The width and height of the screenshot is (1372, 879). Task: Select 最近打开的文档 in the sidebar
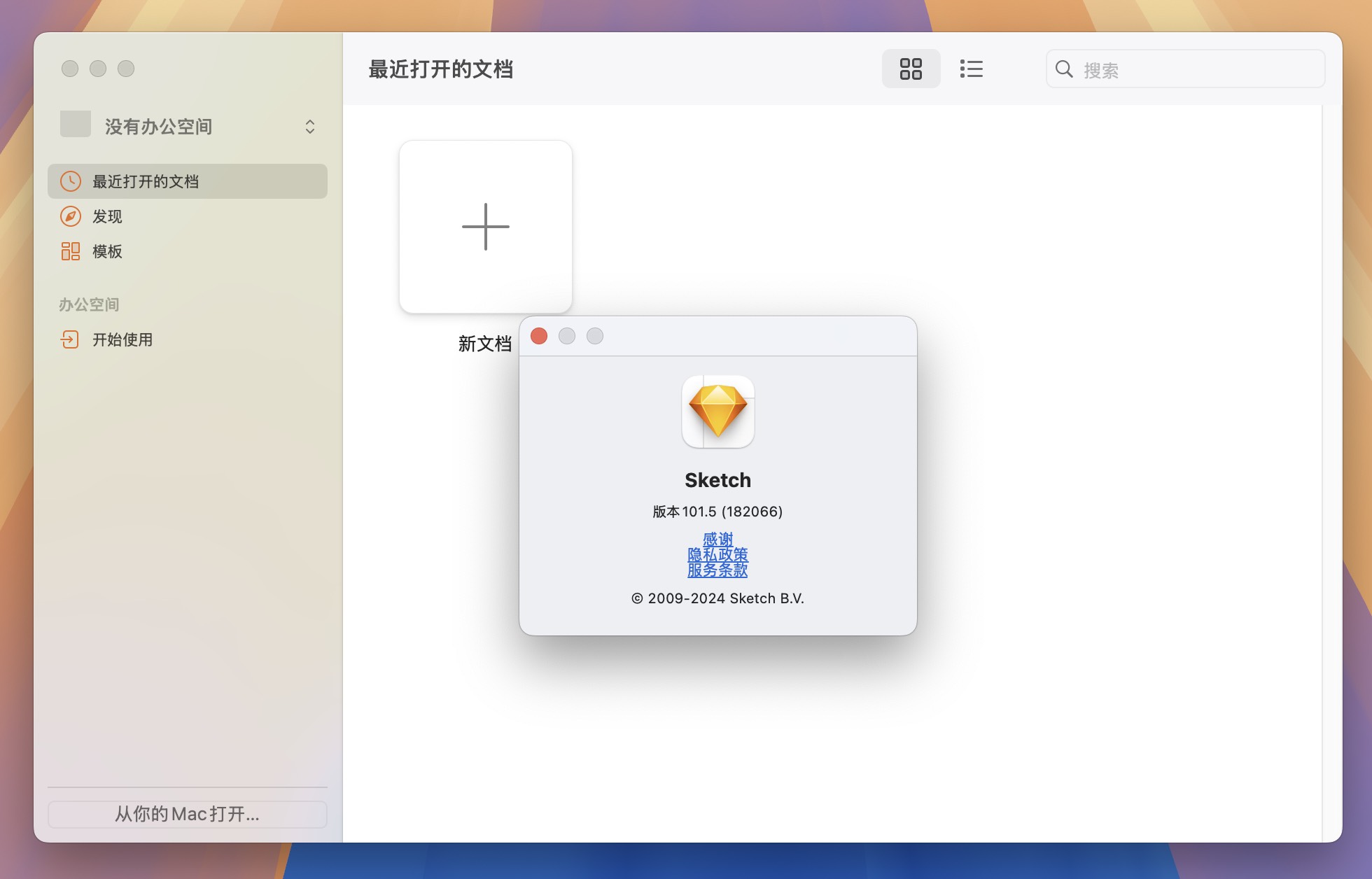[x=188, y=181]
